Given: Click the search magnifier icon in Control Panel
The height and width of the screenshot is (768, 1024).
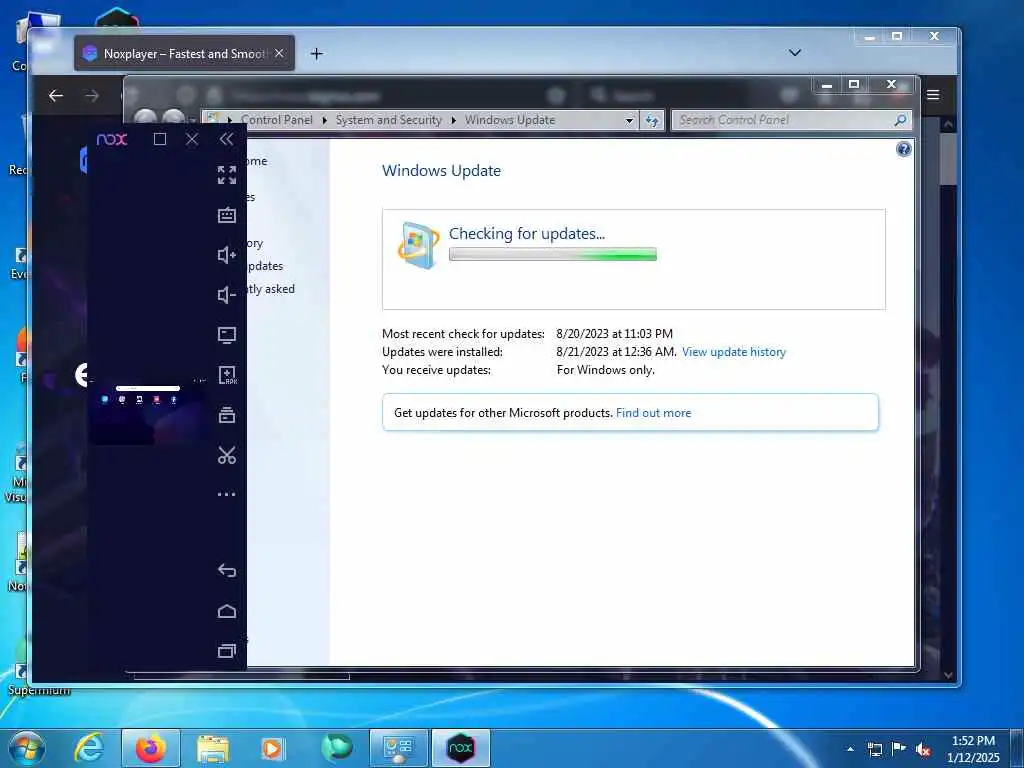Looking at the screenshot, I should click(900, 120).
